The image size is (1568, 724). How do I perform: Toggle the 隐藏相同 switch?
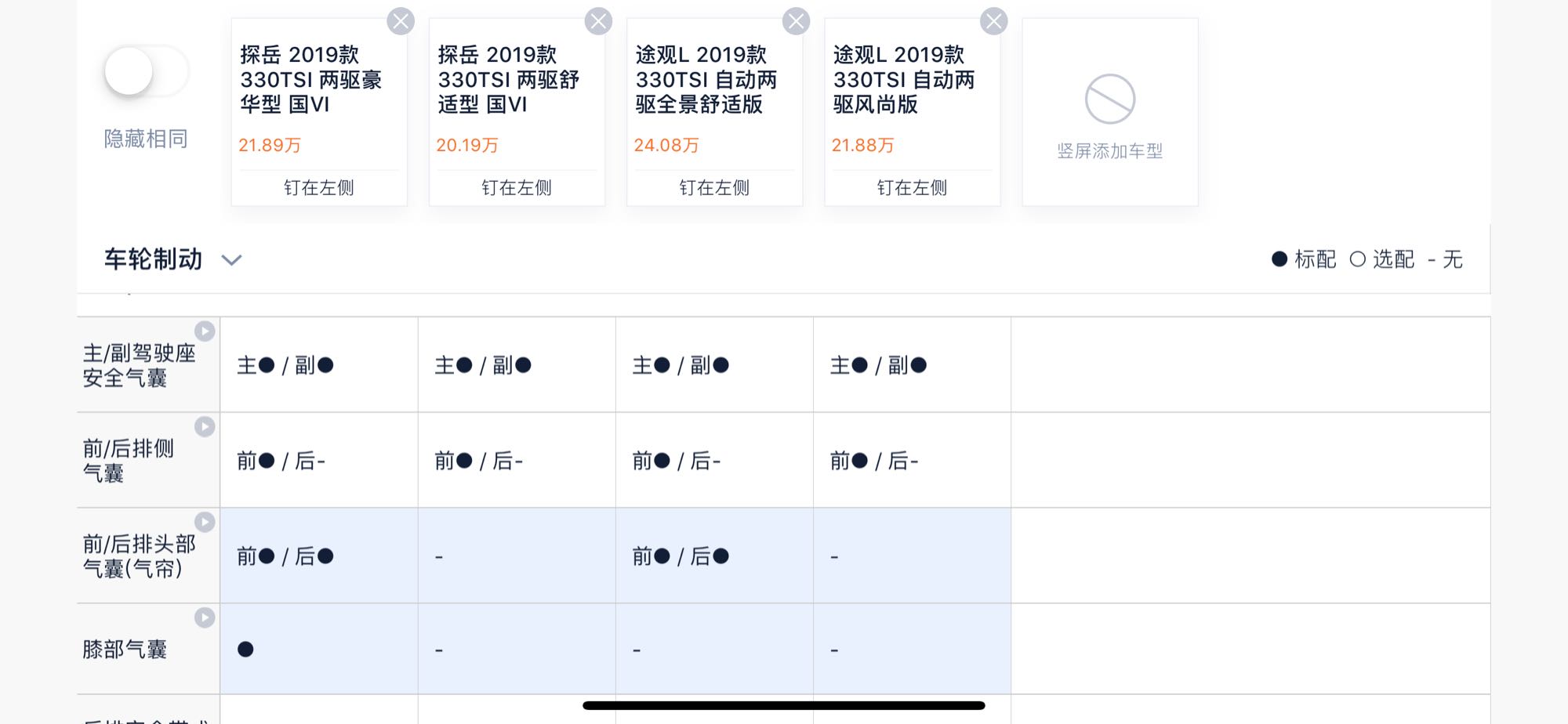146,72
